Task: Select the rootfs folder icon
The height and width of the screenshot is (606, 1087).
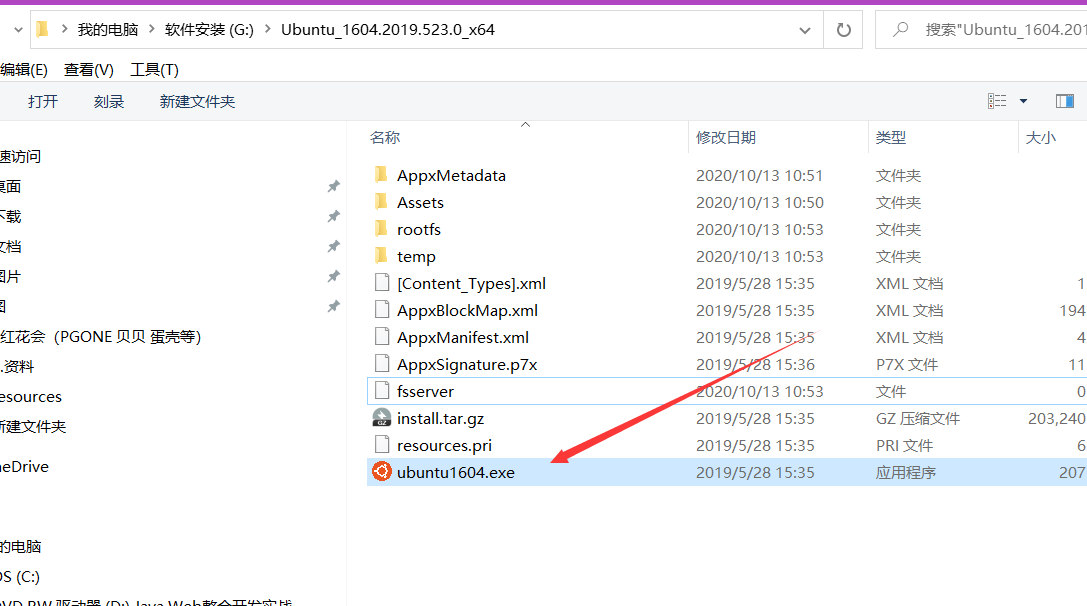Action: 381,229
